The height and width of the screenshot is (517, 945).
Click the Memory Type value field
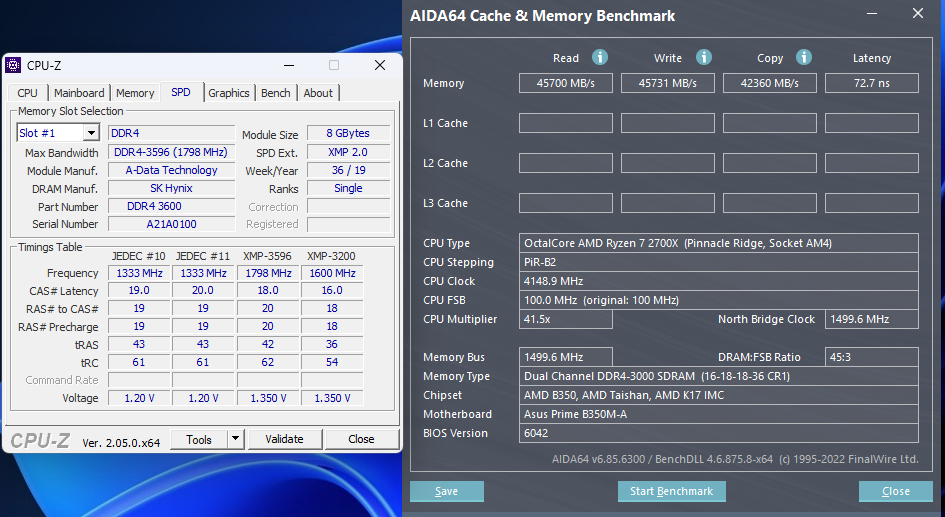[x=718, y=376]
